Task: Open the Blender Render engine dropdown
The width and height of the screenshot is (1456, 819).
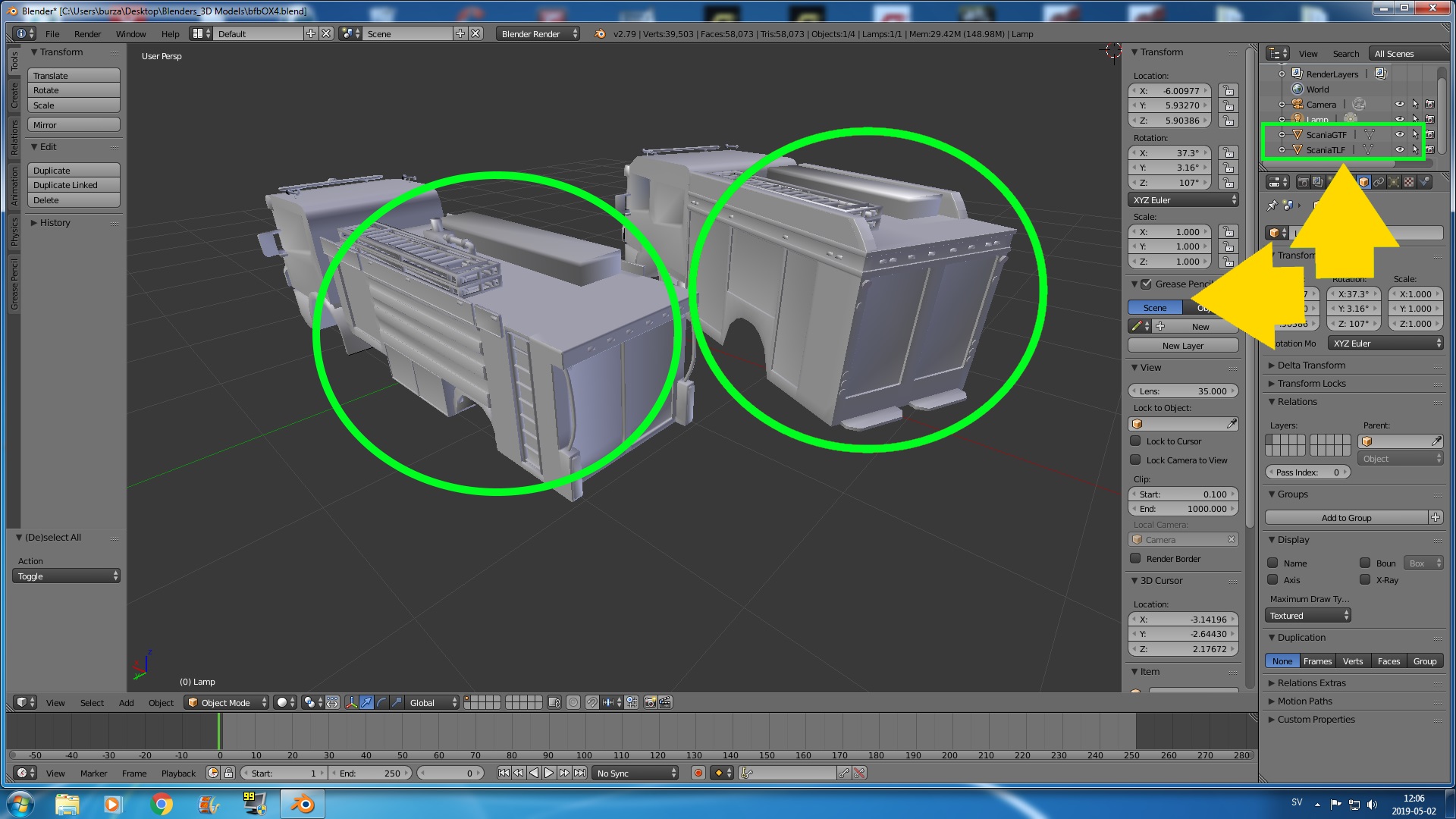Action: point(538,34)
